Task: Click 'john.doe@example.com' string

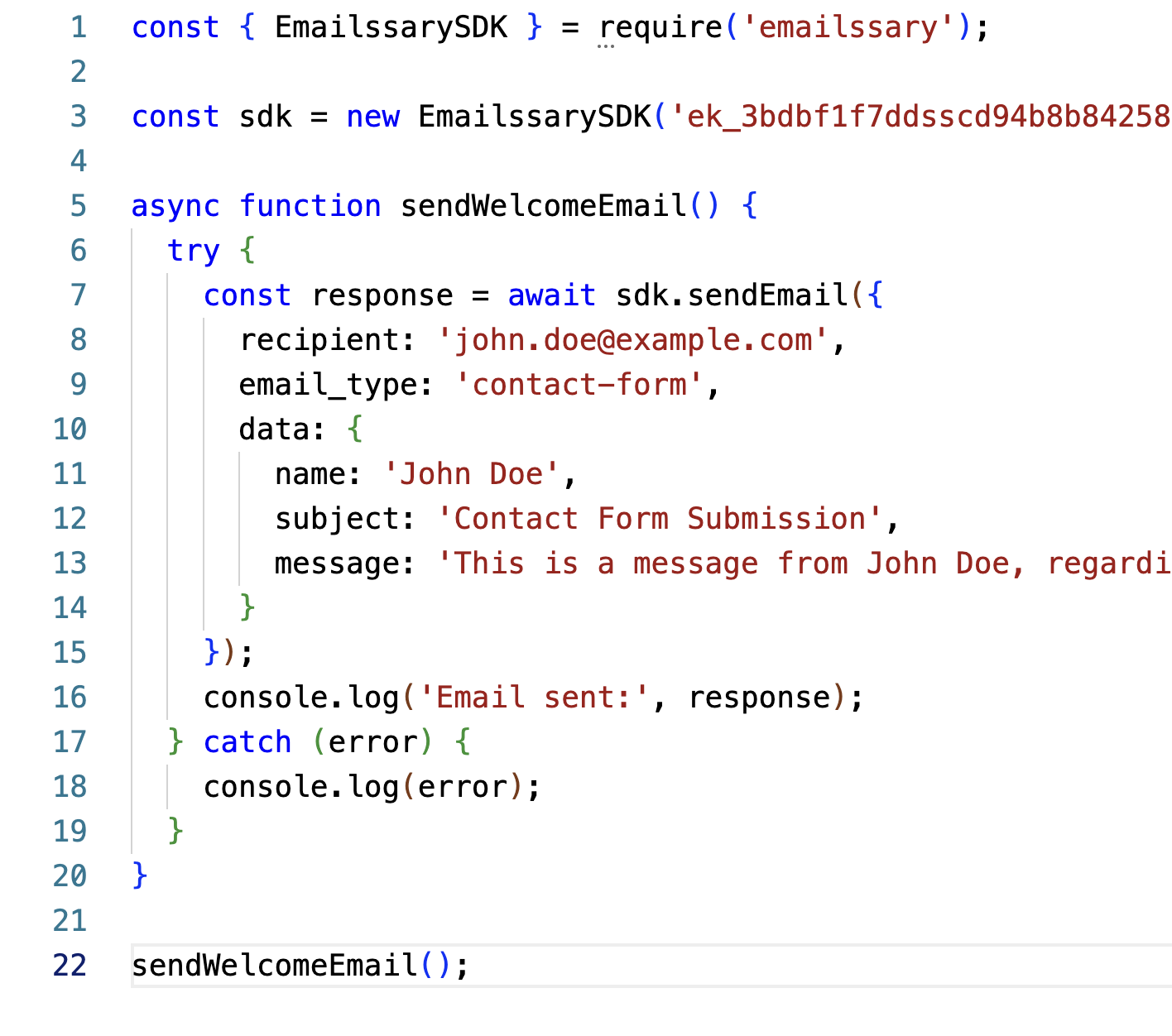Action: pos(633,340)
